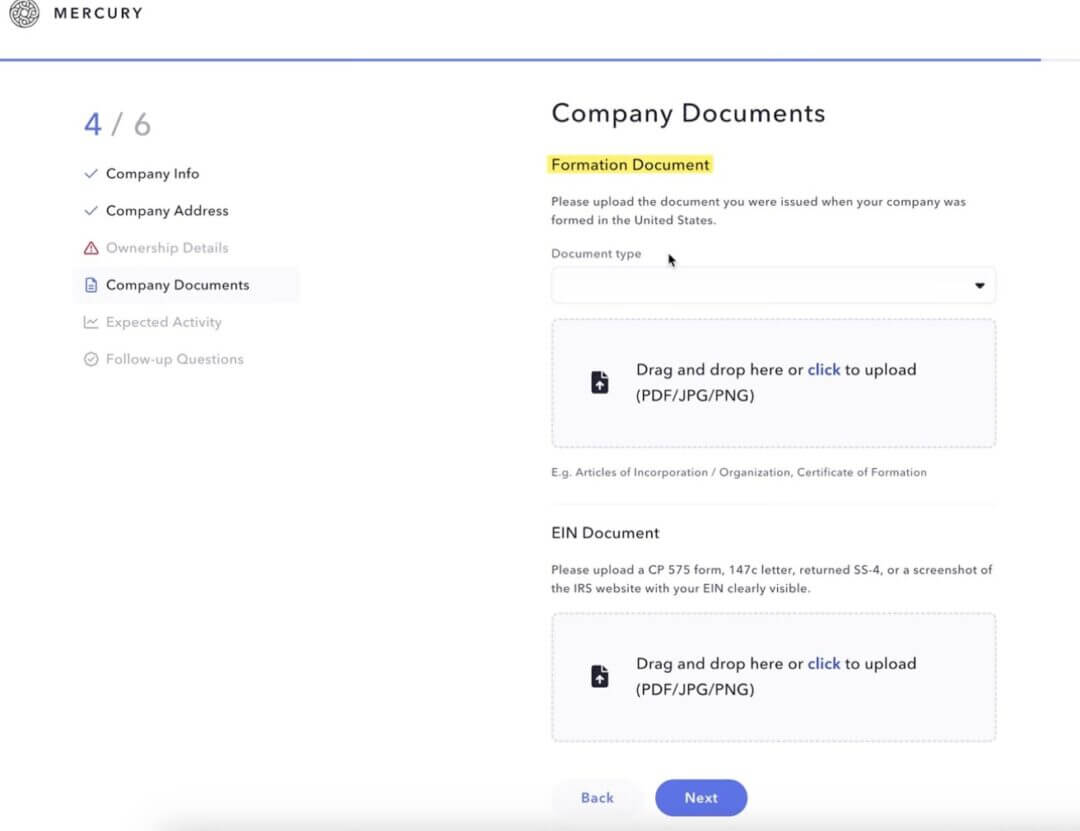The height and width of the screenshot is (831, 1080).
Task: Click the red warning icon beside Ownership Details
Action: click(89, 247)
